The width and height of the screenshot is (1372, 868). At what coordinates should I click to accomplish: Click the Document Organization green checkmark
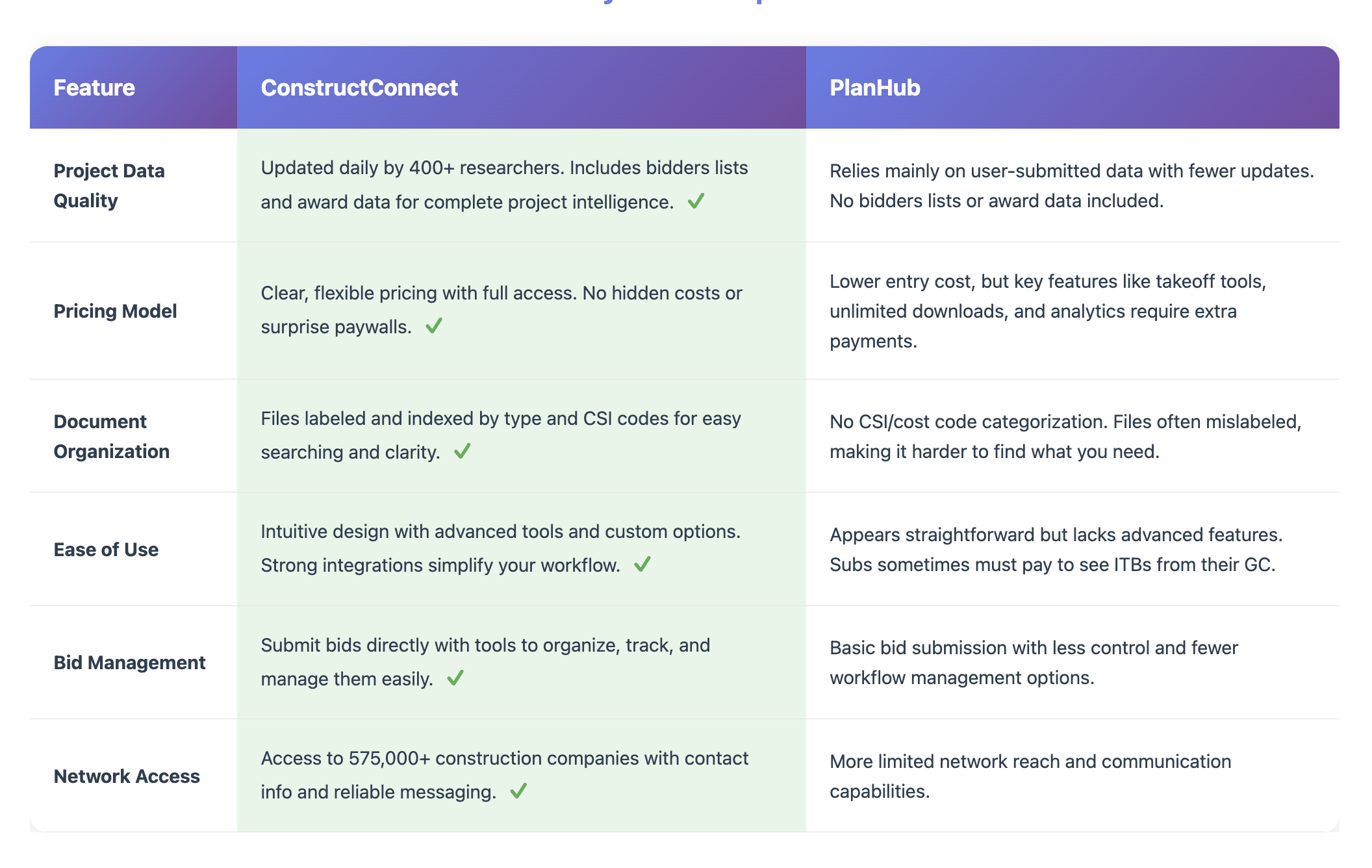pyautogui.click(x=462, y=451)
